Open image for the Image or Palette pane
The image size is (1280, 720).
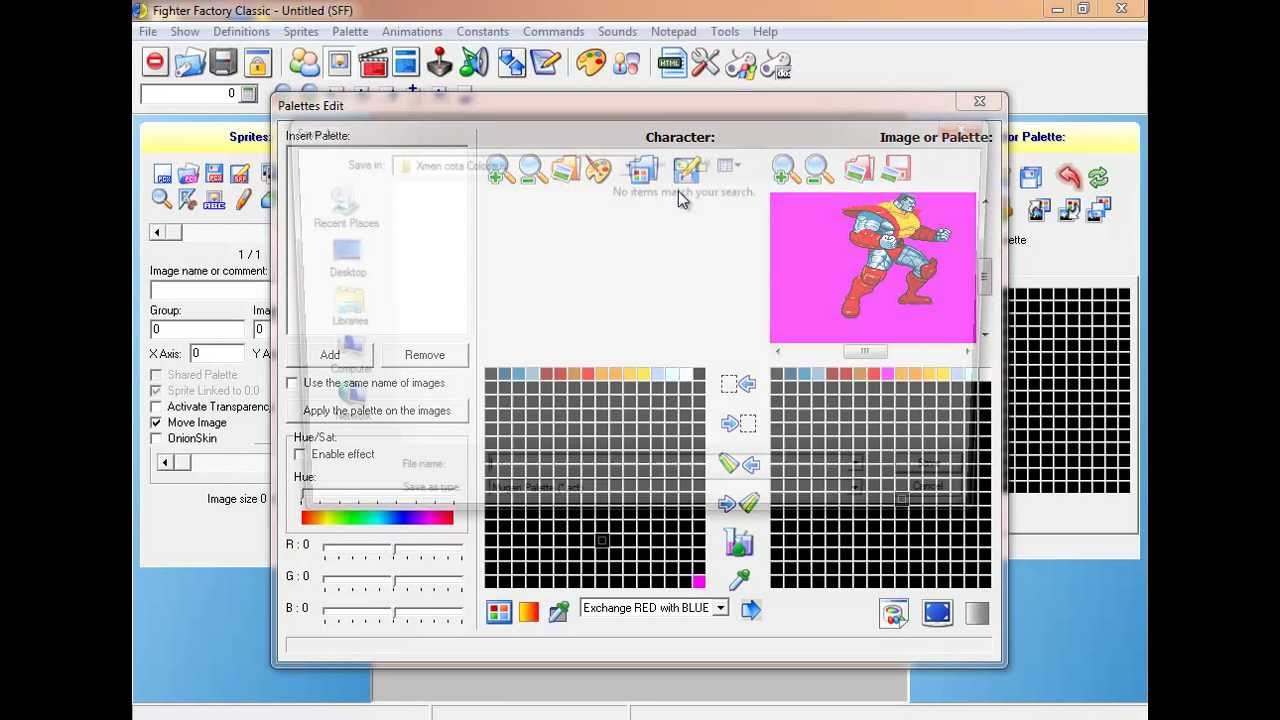tap(859, 170)
